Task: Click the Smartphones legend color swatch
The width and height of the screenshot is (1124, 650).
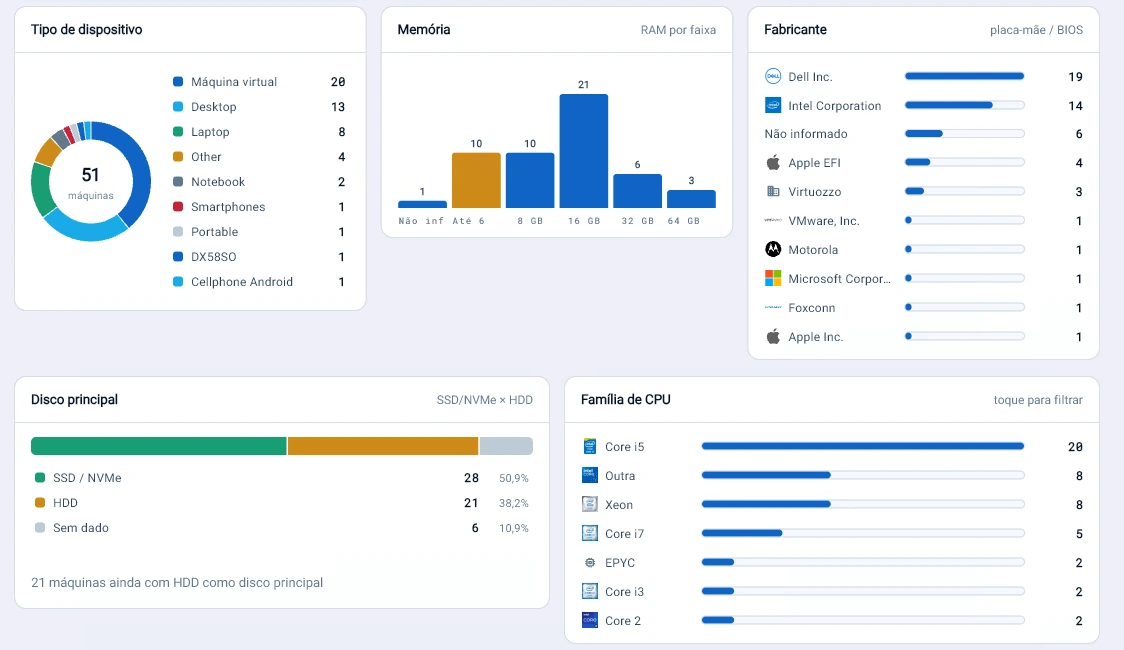Action: tap(178, 206)
